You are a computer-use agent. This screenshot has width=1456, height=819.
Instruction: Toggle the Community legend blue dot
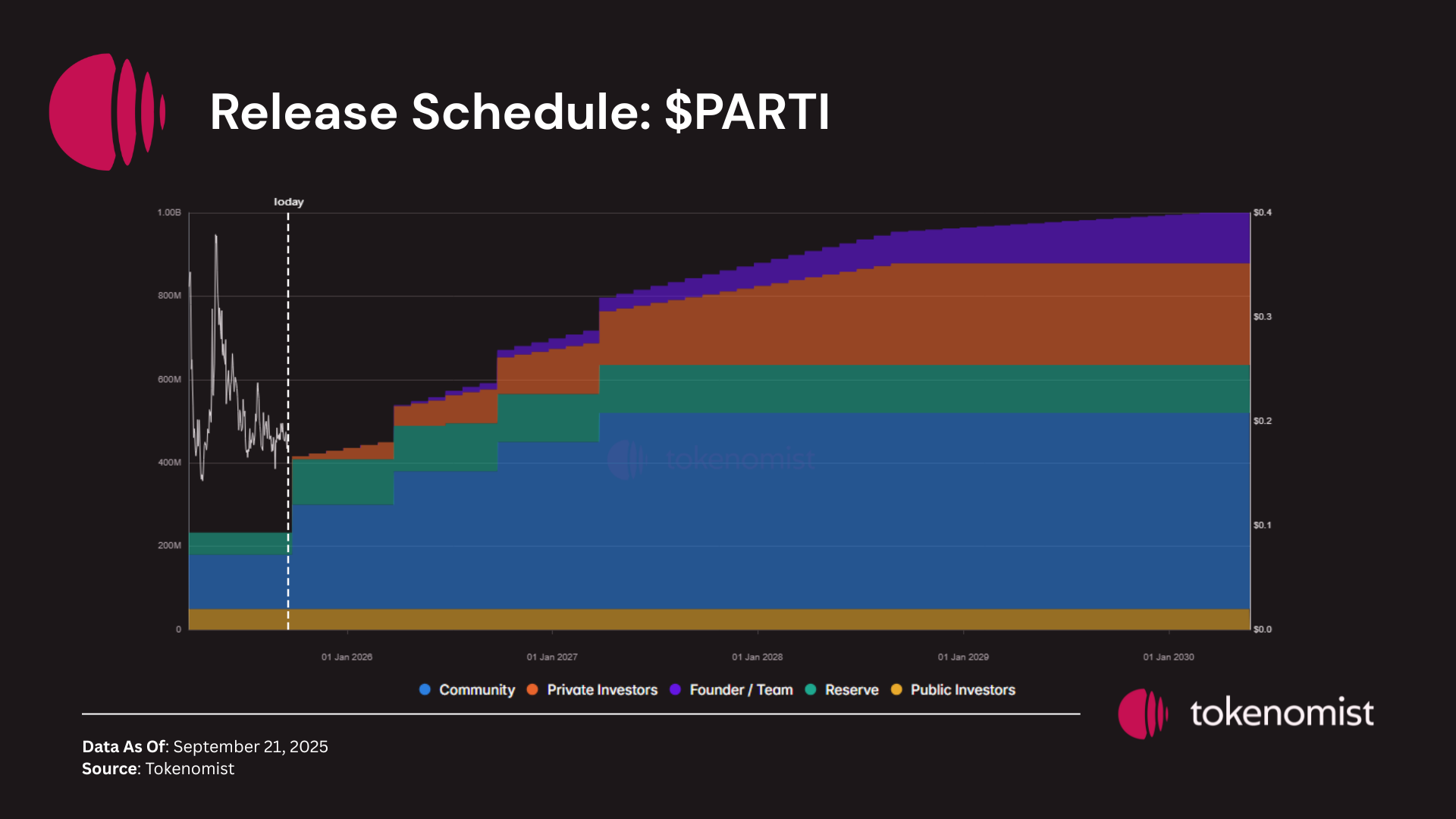(x=425, y=689)
